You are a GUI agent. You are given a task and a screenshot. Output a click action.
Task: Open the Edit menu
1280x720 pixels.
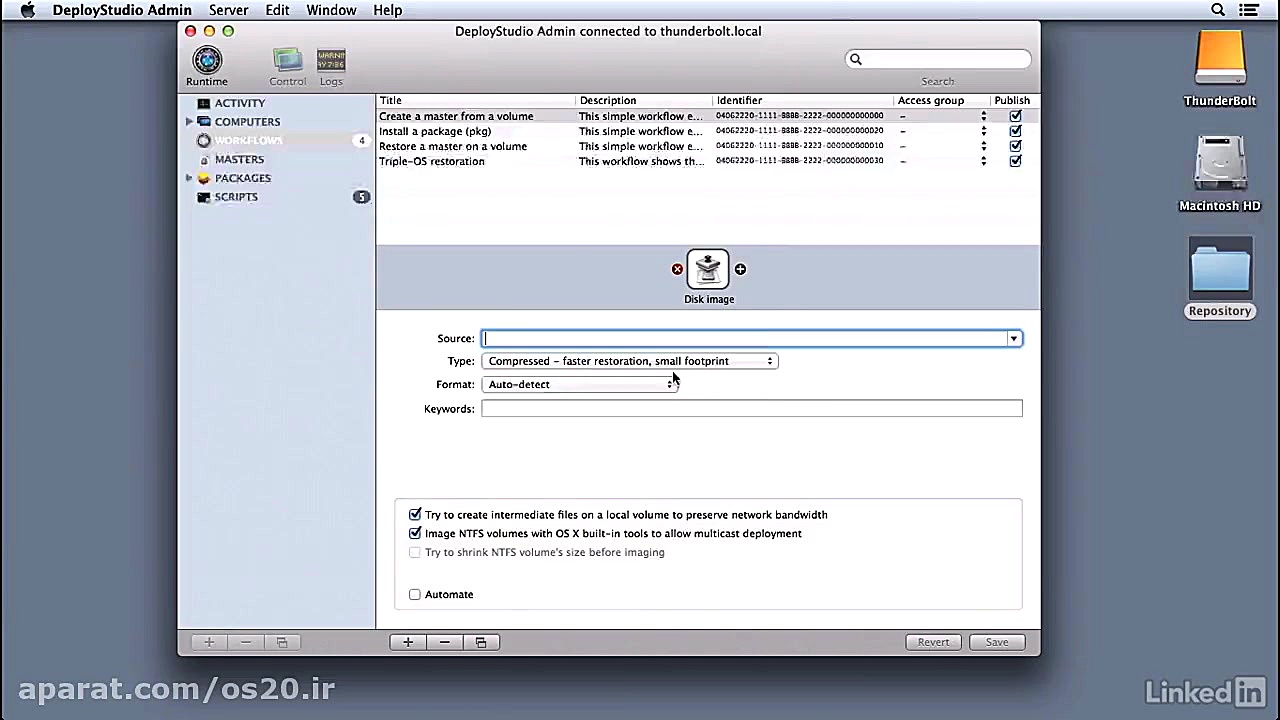point(277,10)
